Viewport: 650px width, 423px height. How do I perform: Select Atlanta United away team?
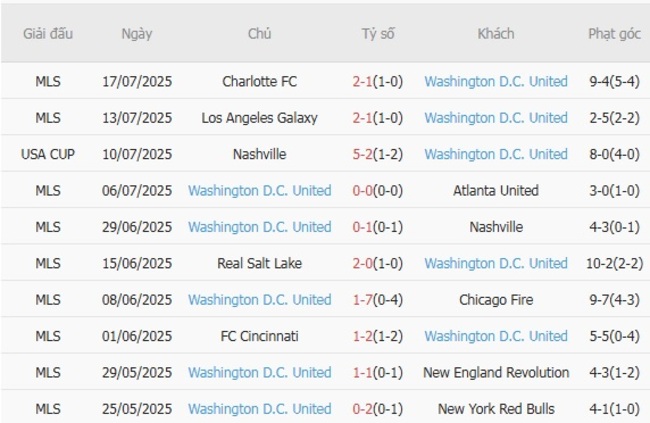tap(495, 190)
